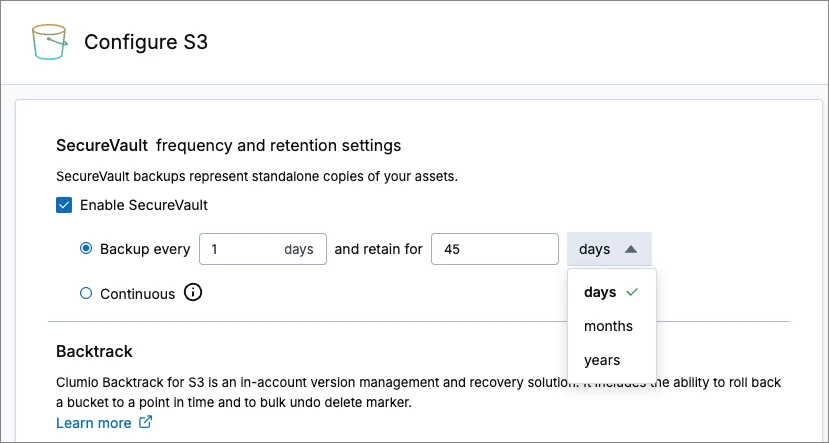Click the Configure S3 page title
The height and width of the screenshot is (443, 829).
[146, 42]
